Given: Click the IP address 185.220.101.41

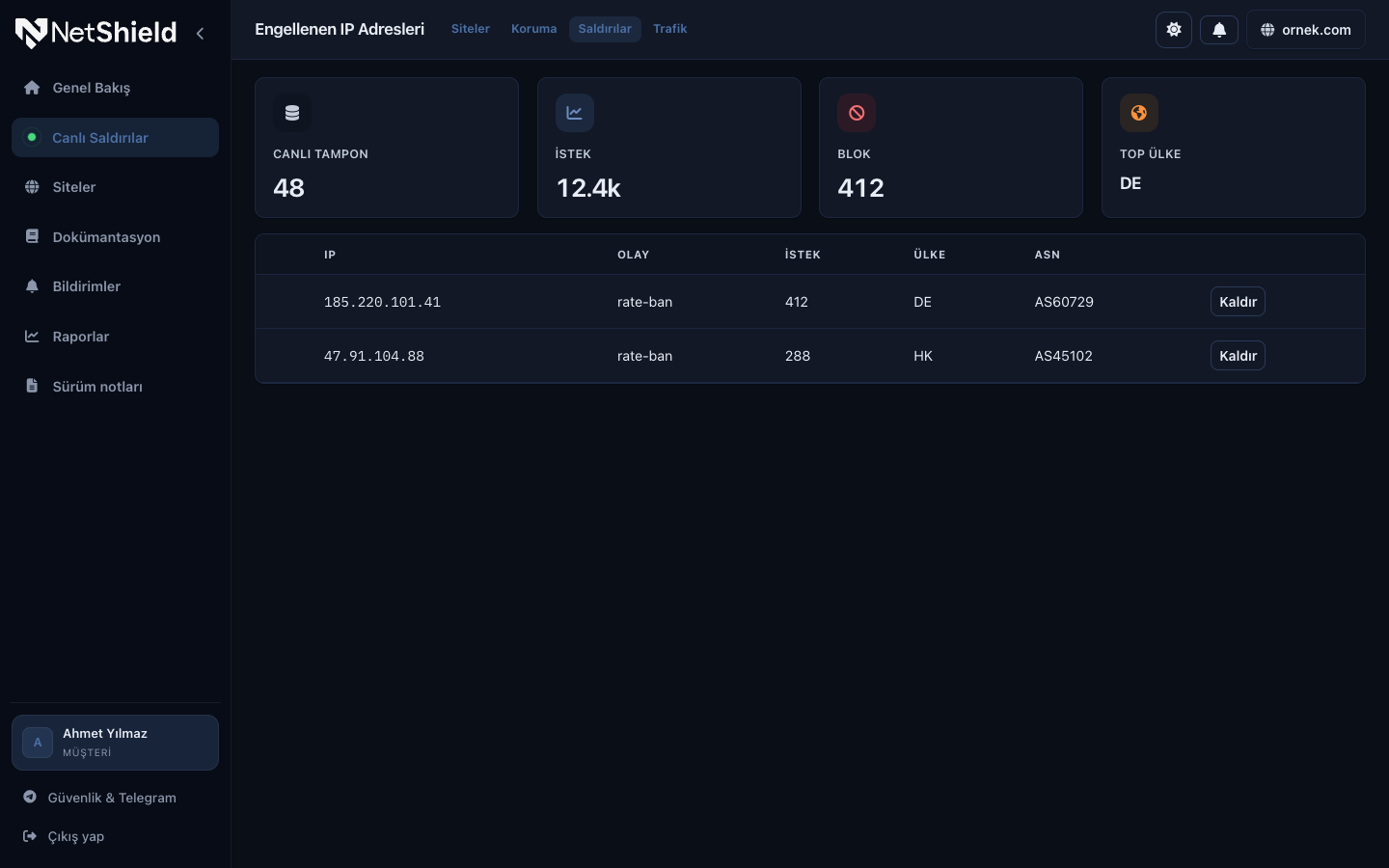Looking at the screenshot, I should [x=382, y=302].
